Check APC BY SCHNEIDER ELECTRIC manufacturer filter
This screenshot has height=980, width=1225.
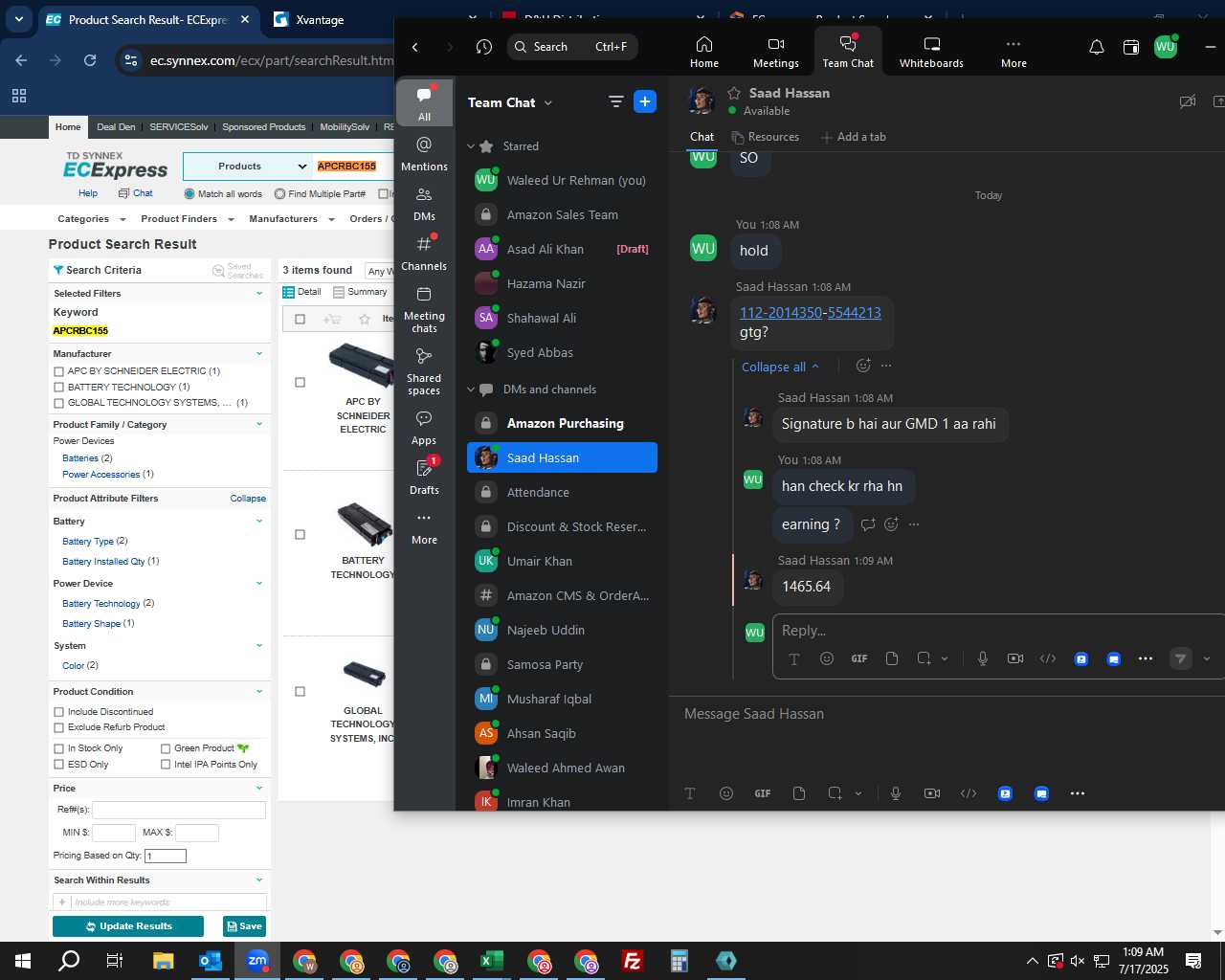tap(59, 371)
